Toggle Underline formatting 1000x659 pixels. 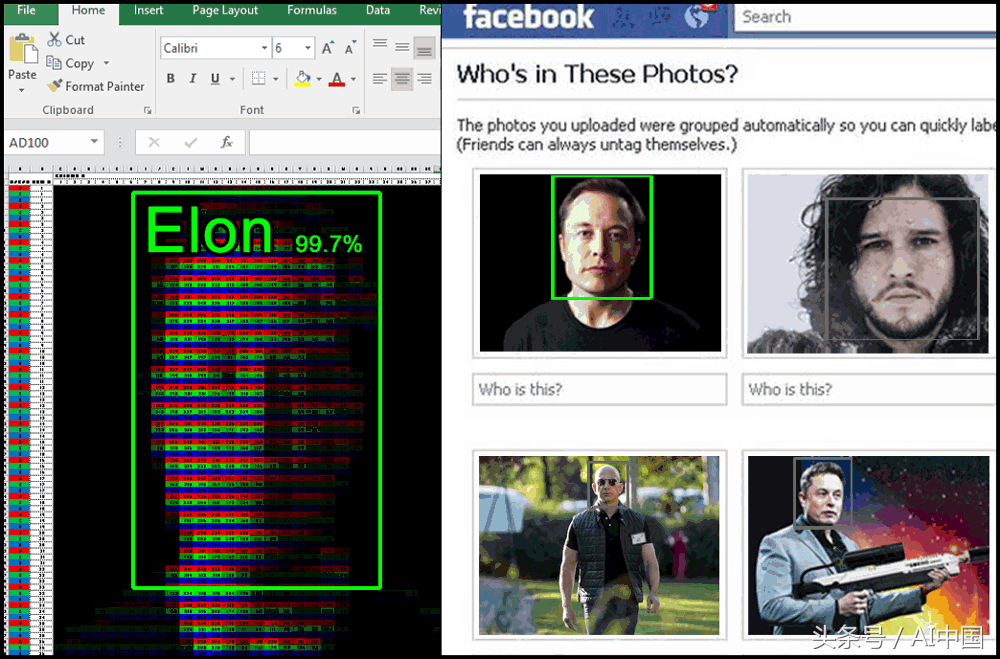(216, 79)
